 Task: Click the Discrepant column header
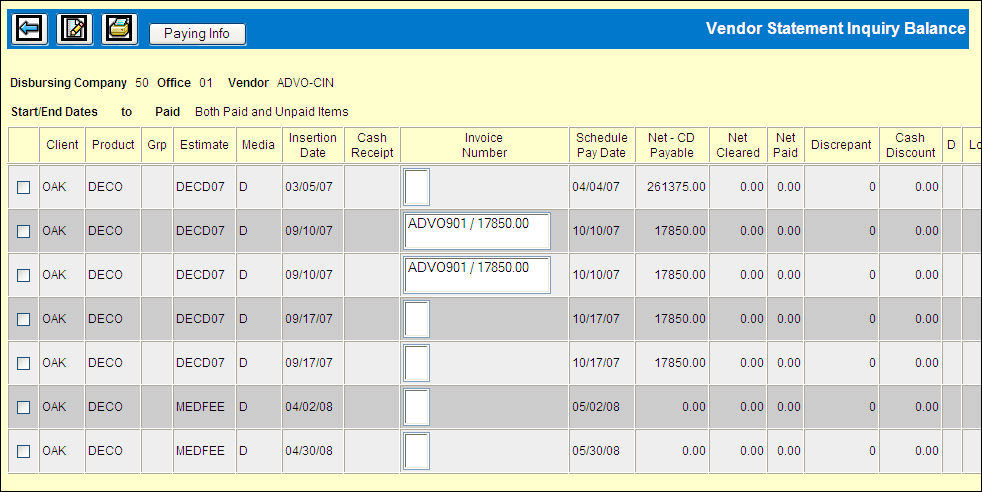click(841, 145)
